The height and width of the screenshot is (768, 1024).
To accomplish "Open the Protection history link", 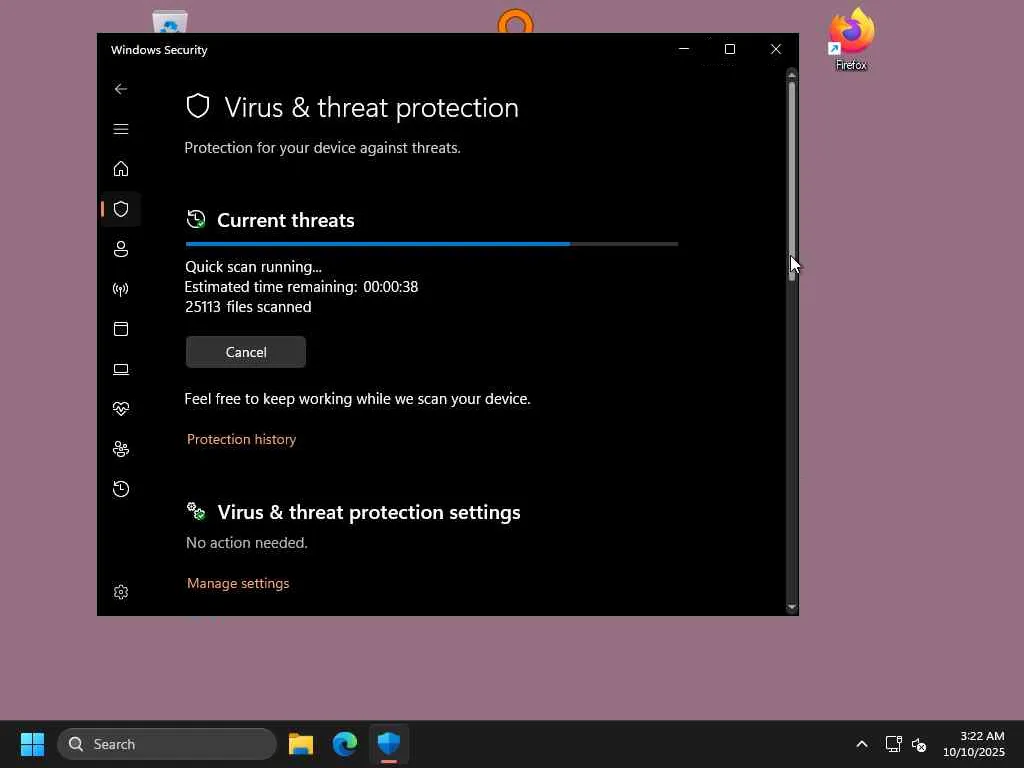I will (x=241, y=439).
